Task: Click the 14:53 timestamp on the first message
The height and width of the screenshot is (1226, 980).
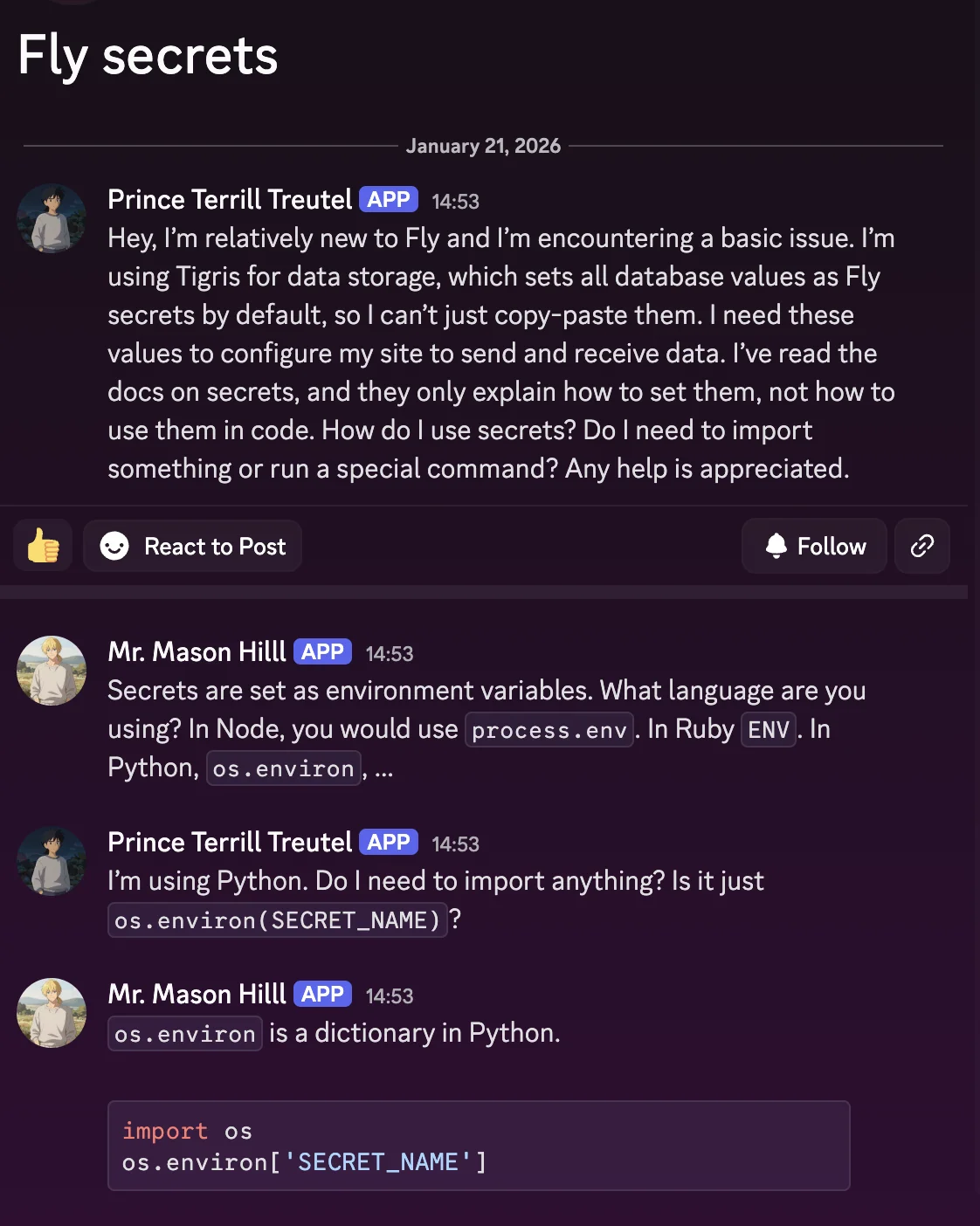Action: [456, 201]
